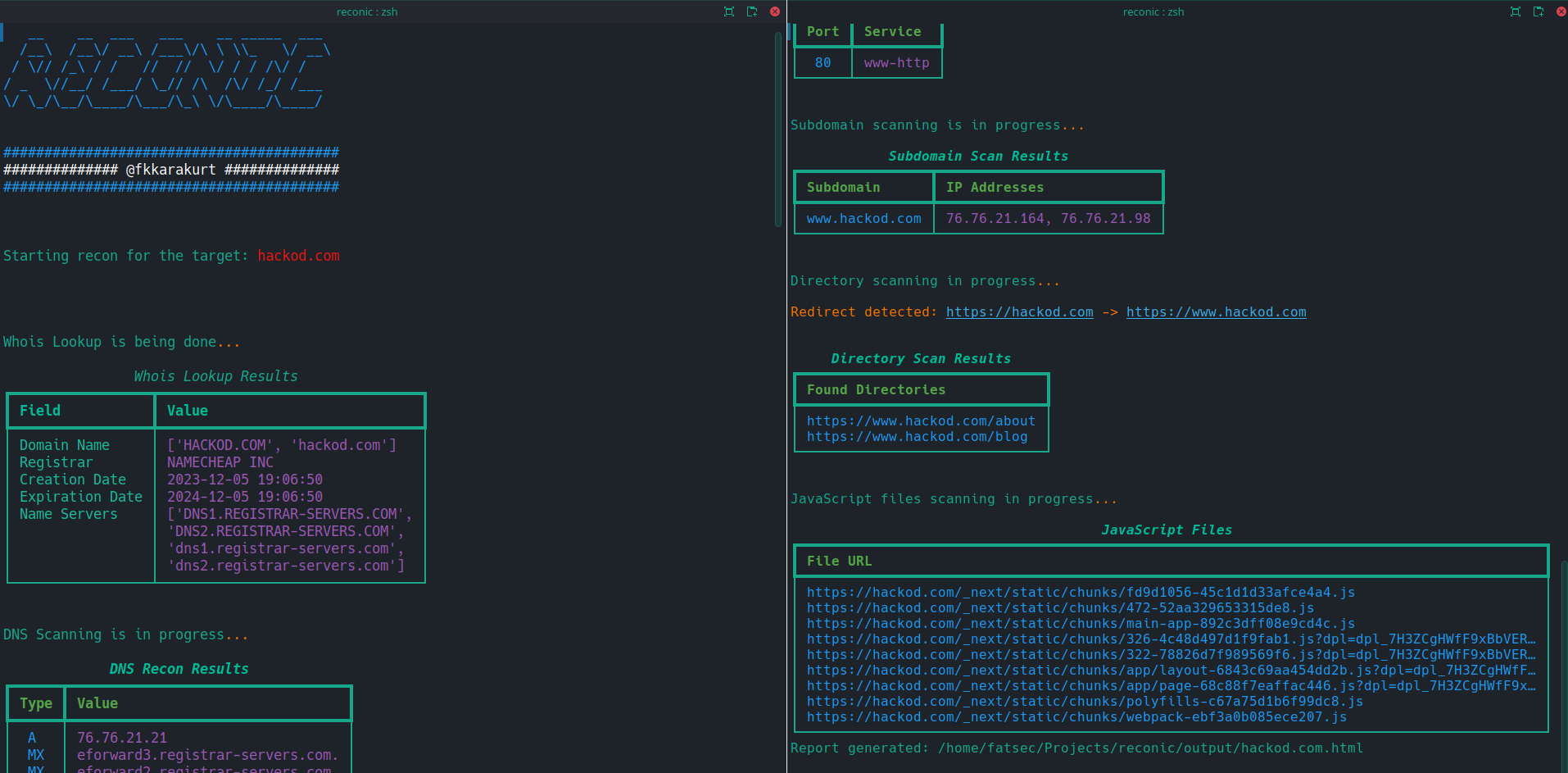
Task: Click the 'eforward3.registrar-servers.com.' MX value
Action: (x=208, y=755)
